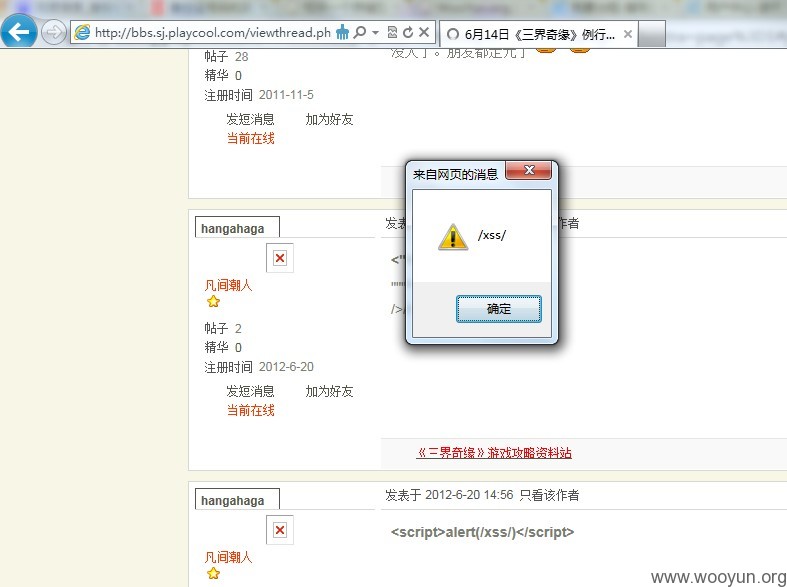Click the stop loading X icon
Viewport: 787px width, 587px height.
click(424, 32)
